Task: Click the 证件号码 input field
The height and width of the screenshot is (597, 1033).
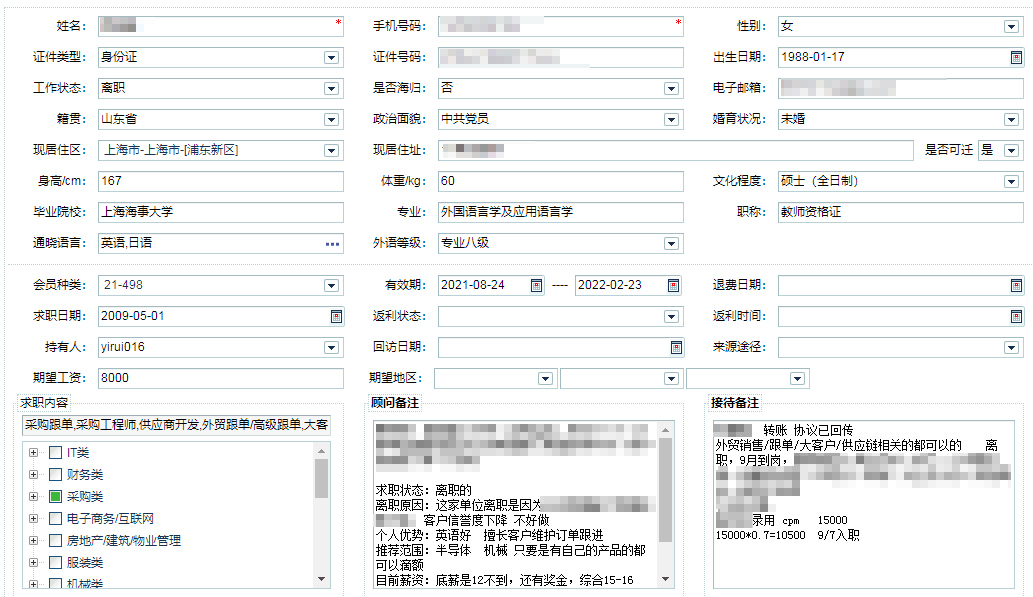Action: [x=561, y=57]
